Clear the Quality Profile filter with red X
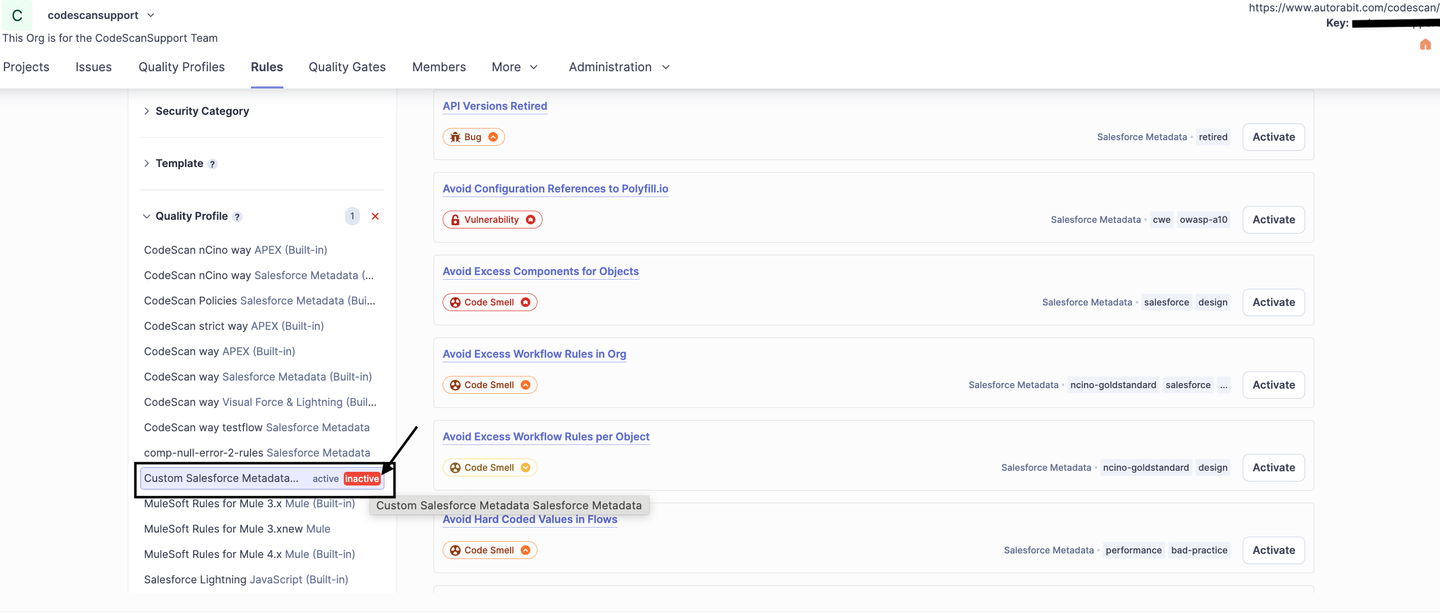Viewport: 1440px width, 613px height. click(x=375, y=216)
